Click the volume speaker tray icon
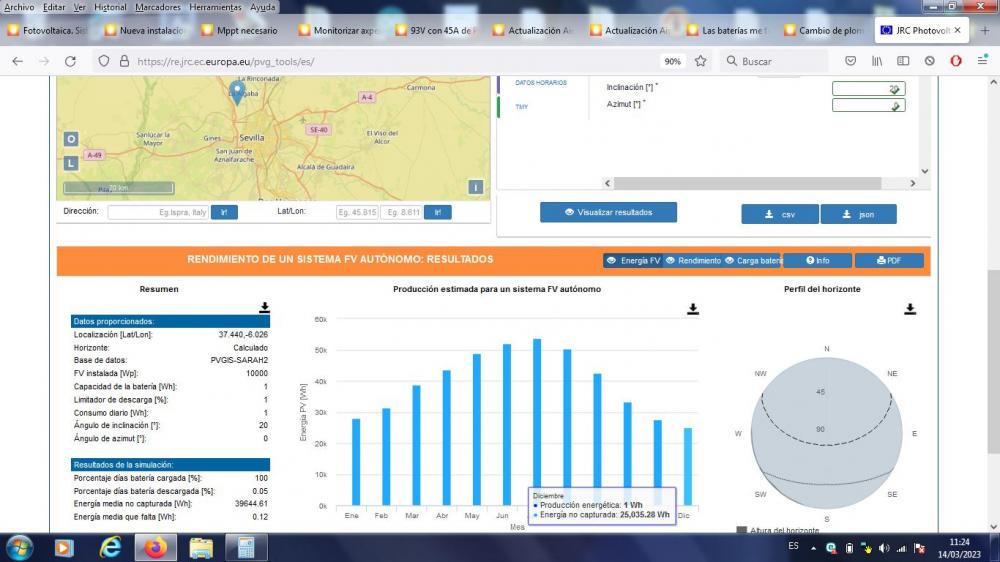The image size is (1000, 562). click(x=884, y=548)
